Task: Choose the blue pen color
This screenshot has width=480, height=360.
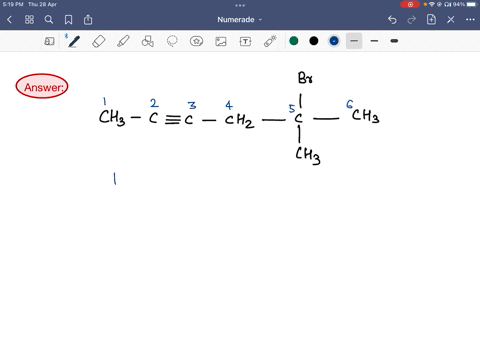Action: (x=334, y=41)
